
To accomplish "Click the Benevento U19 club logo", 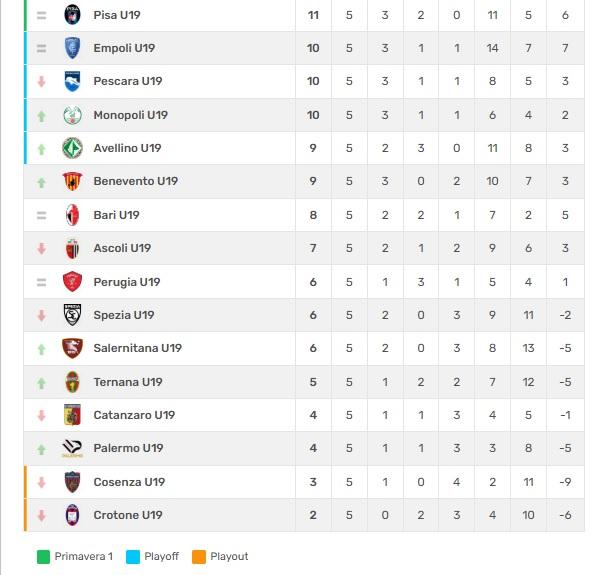I will click(x=72, y=182).
